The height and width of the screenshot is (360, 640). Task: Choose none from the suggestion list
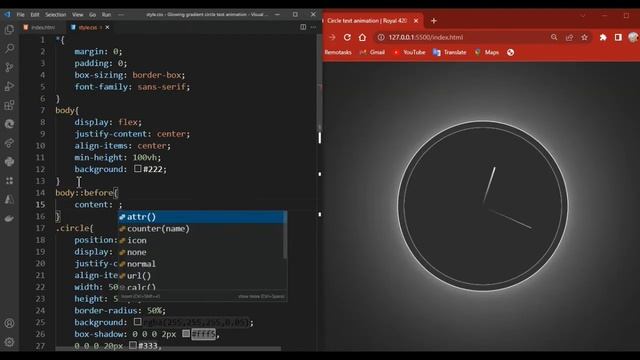point(202,252)
